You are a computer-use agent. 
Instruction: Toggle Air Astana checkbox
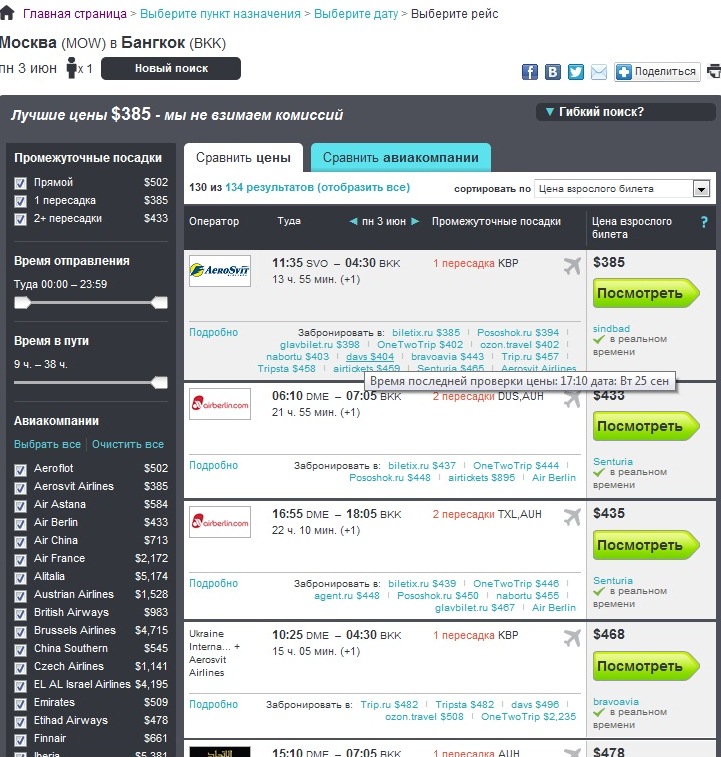tap(20, 505)
